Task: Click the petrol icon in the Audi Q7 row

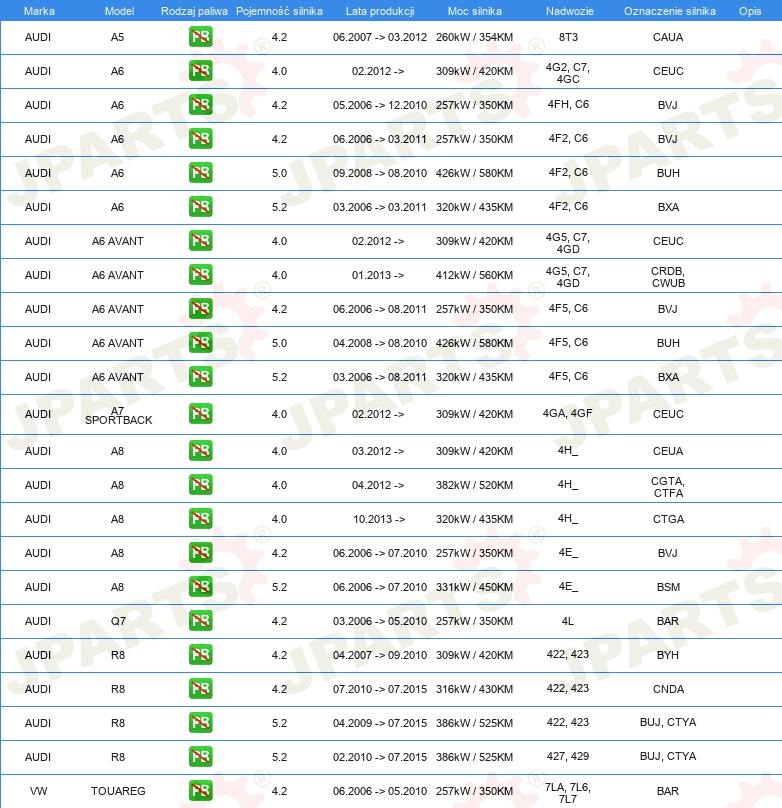Action: (200, 621)
